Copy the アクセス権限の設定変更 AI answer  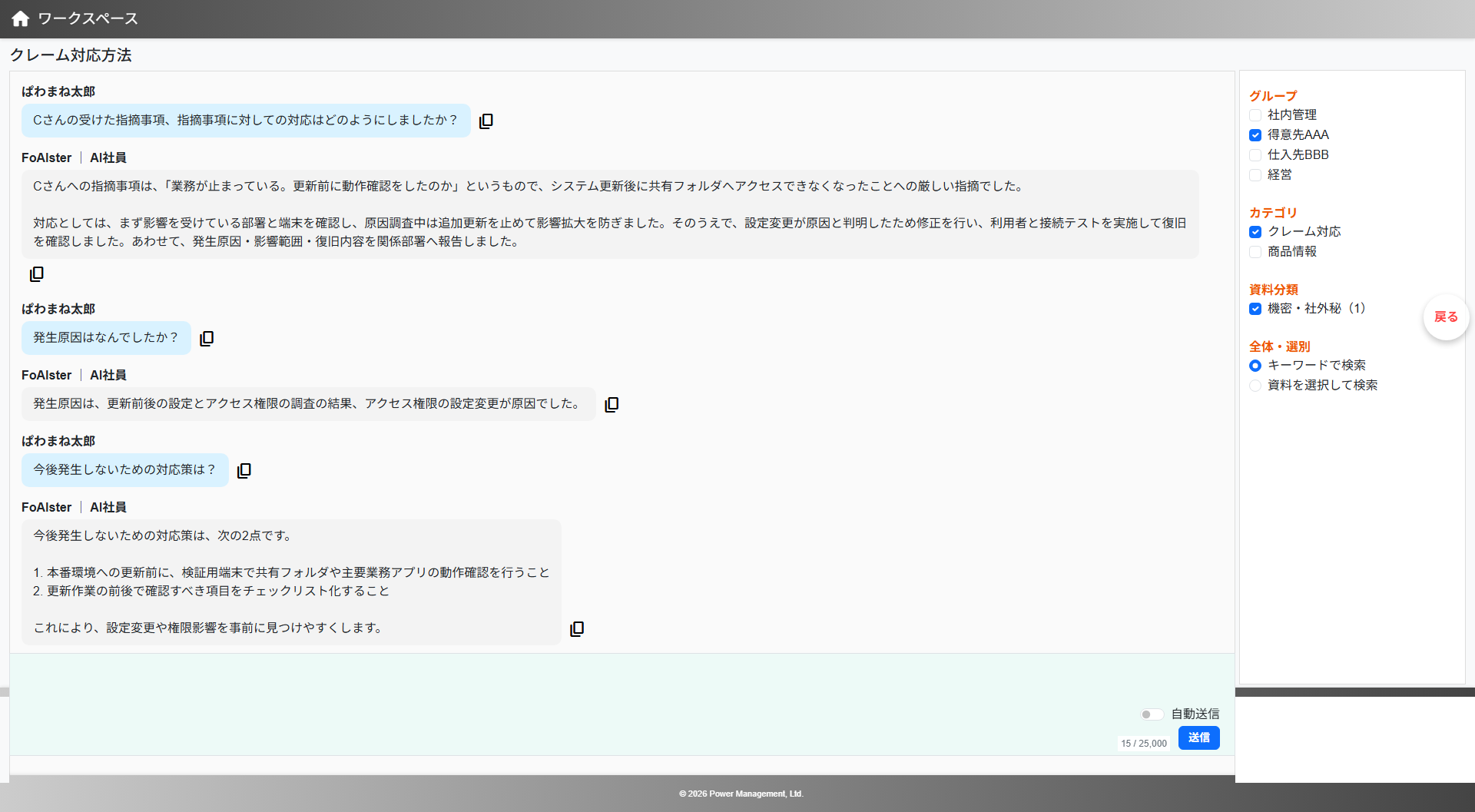point(612,405)
